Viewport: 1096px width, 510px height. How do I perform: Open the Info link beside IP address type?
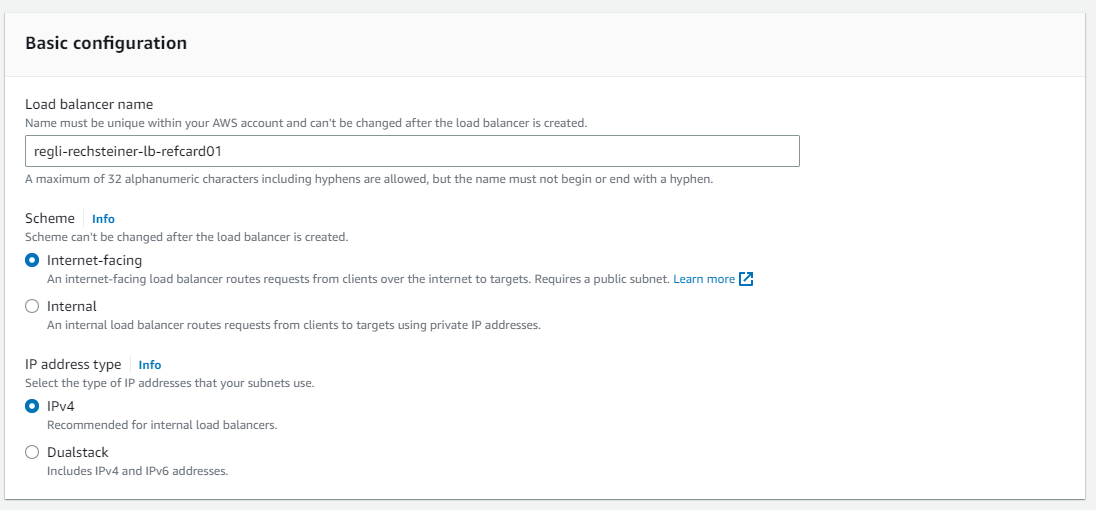pos(150,365)
